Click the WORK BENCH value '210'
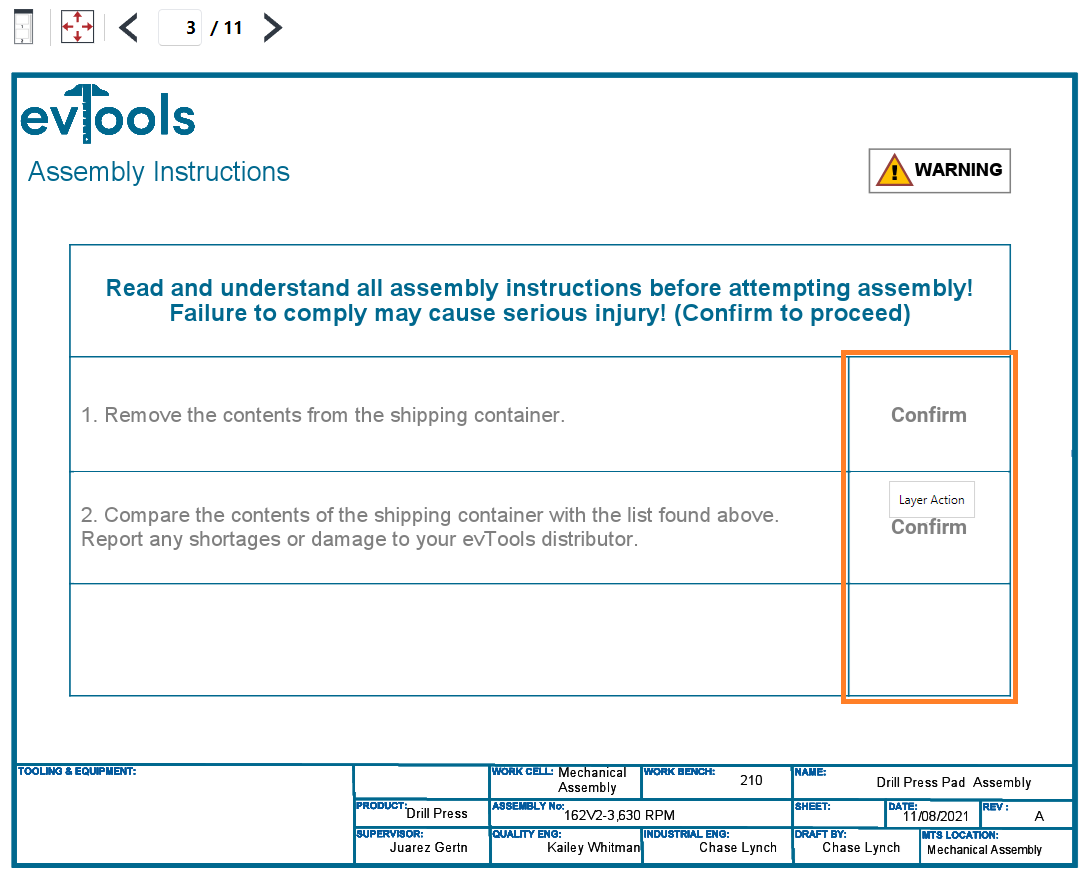This screenshot has height=876, width=1088. click(751, 780)
